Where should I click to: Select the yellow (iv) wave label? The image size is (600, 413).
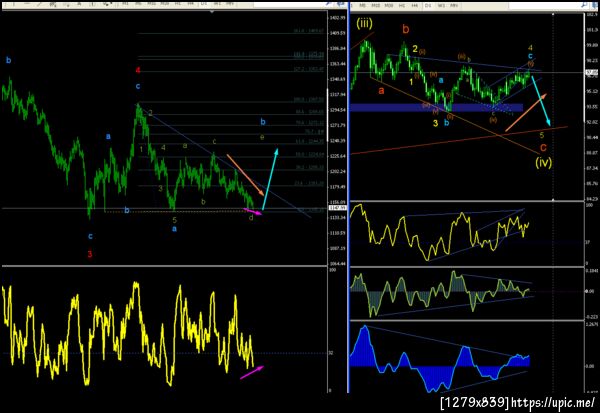click(x=543, y=162)
